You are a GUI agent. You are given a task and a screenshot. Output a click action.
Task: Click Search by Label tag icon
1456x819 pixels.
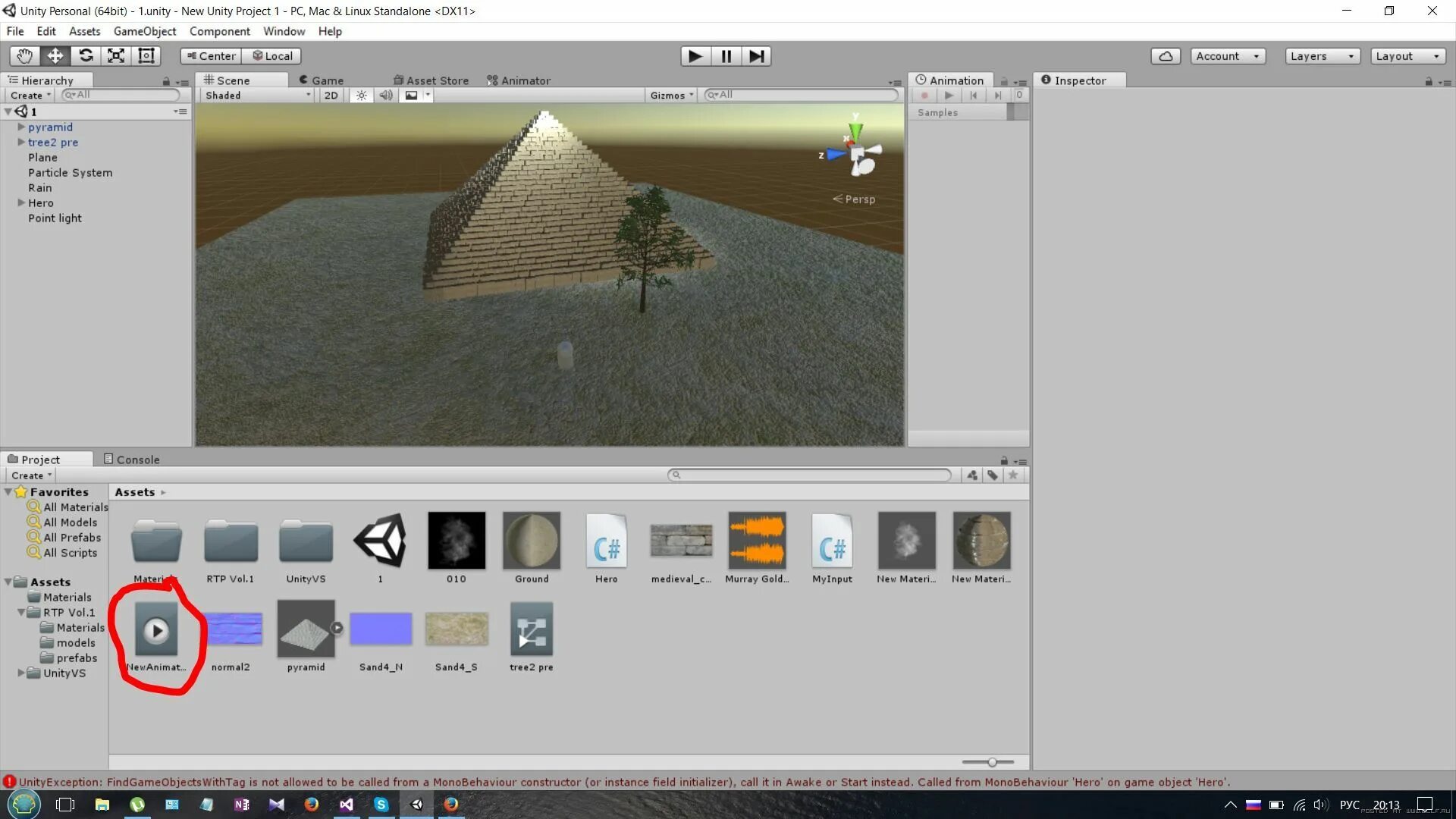pos(993,475)
